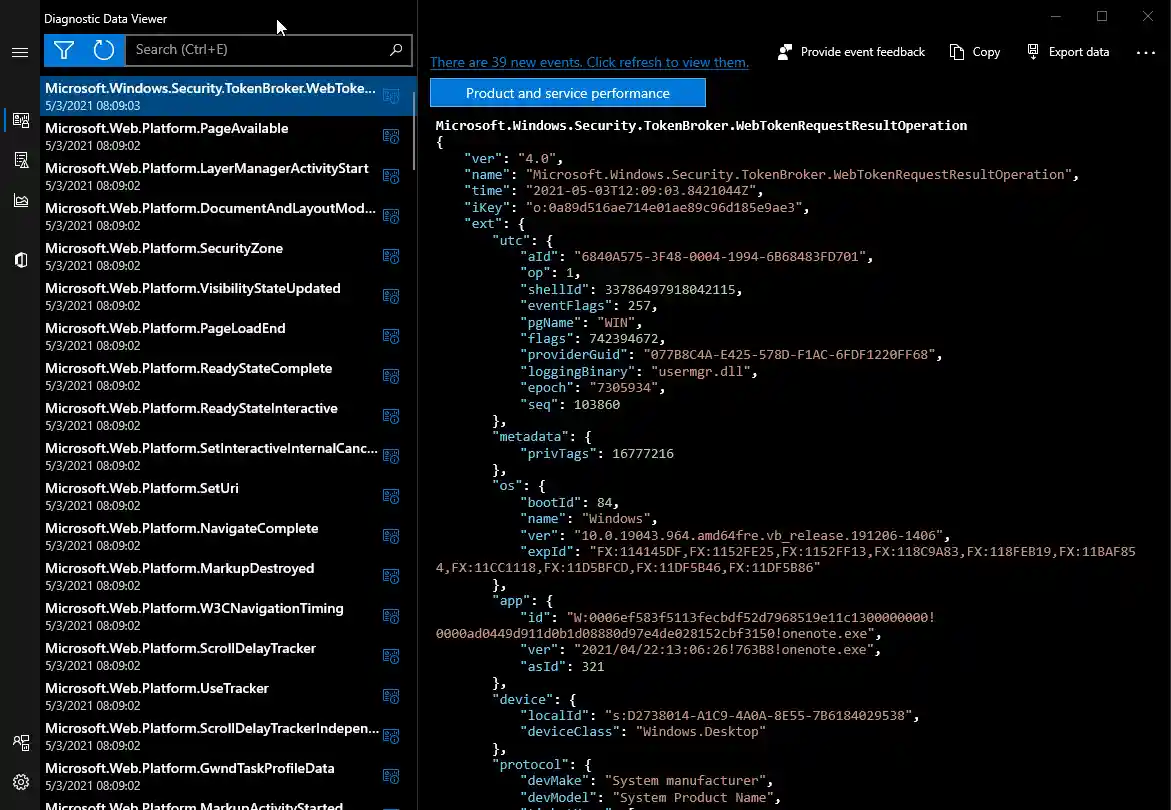The image size is (1171, 810).
Task: Copy the event data
Action: (x=975, y=52)
